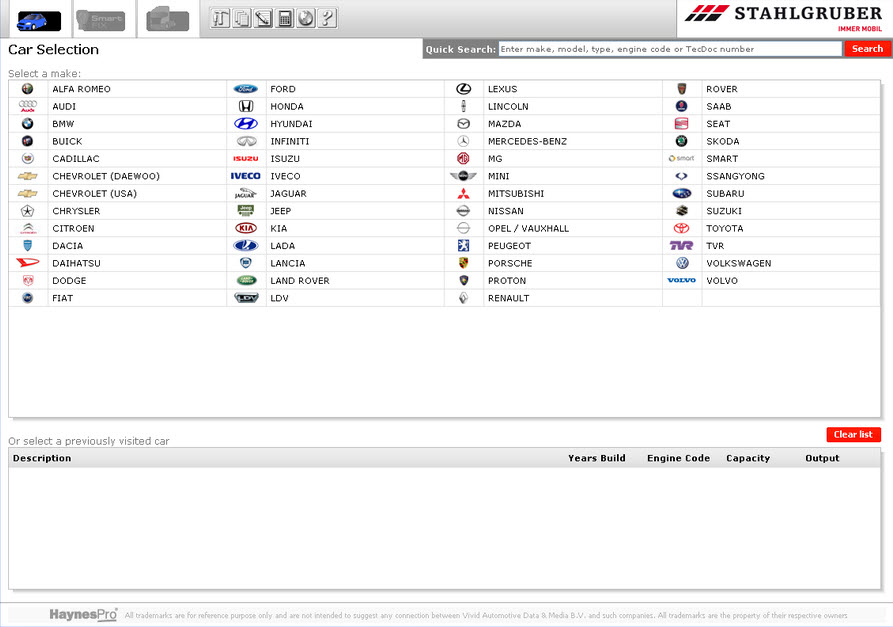The height and width of the screenshot is (627, 893).
Task: Click the Output column header
Action: click(x=822, y=458)
